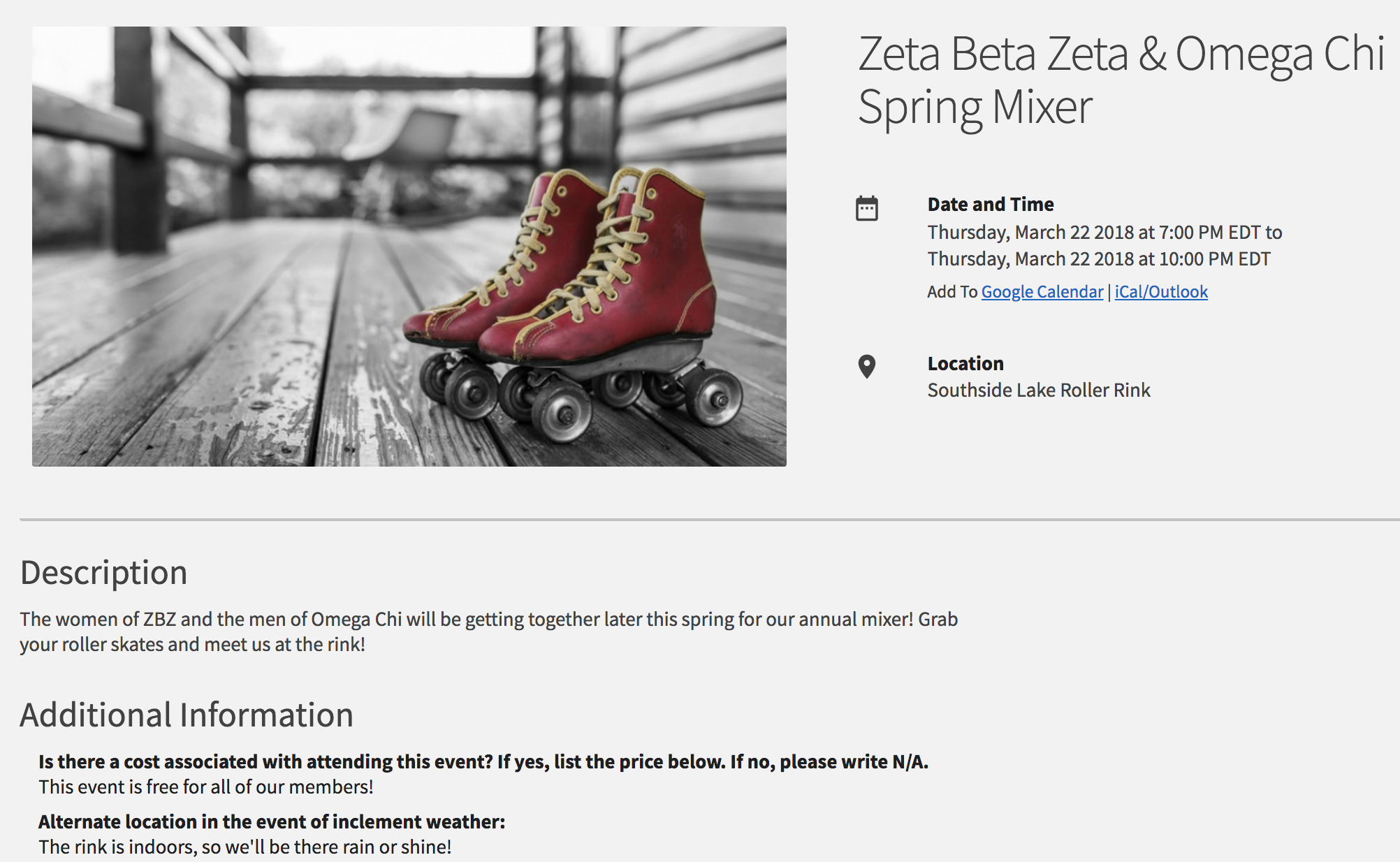Click the calendar icon beside Date and Time
This screenshot has width=1400, height=862.
pyautogui.click(x=867, y=208)
